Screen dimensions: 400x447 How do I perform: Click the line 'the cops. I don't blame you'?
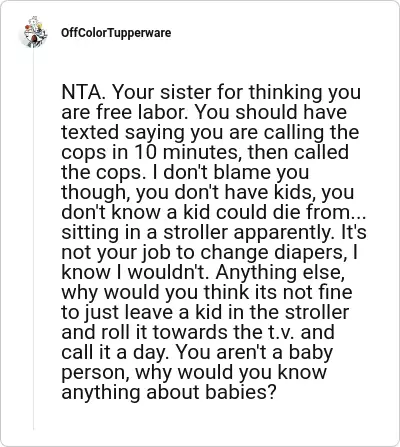[x=185, y=172]
